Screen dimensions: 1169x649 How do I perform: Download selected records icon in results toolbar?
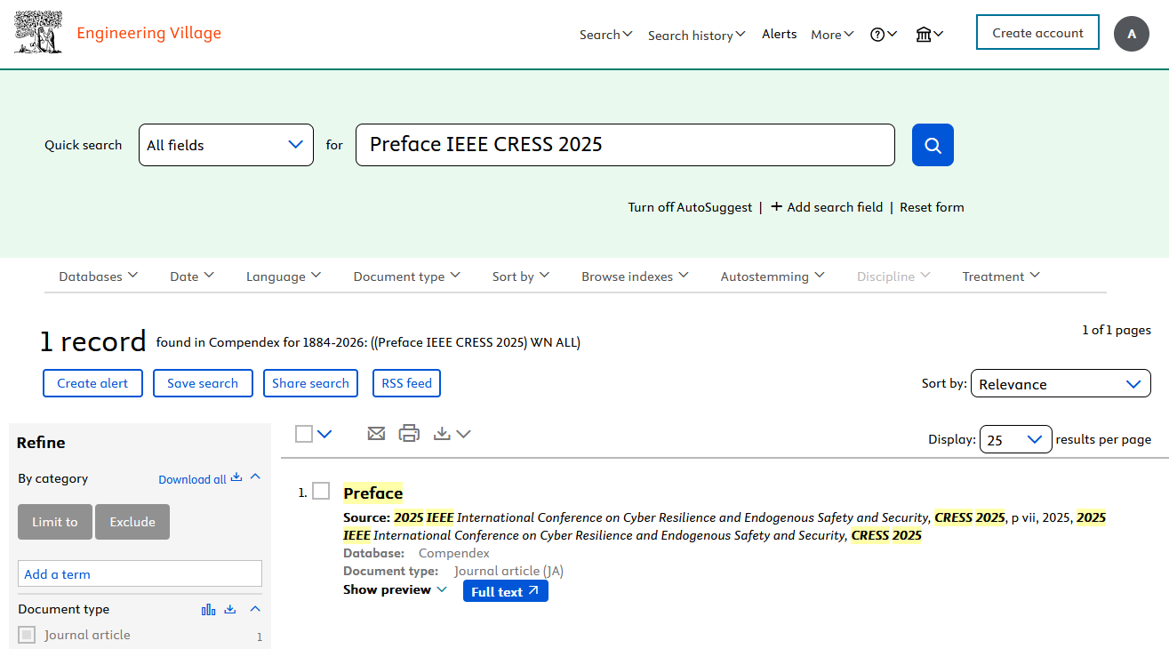[442, 433]
